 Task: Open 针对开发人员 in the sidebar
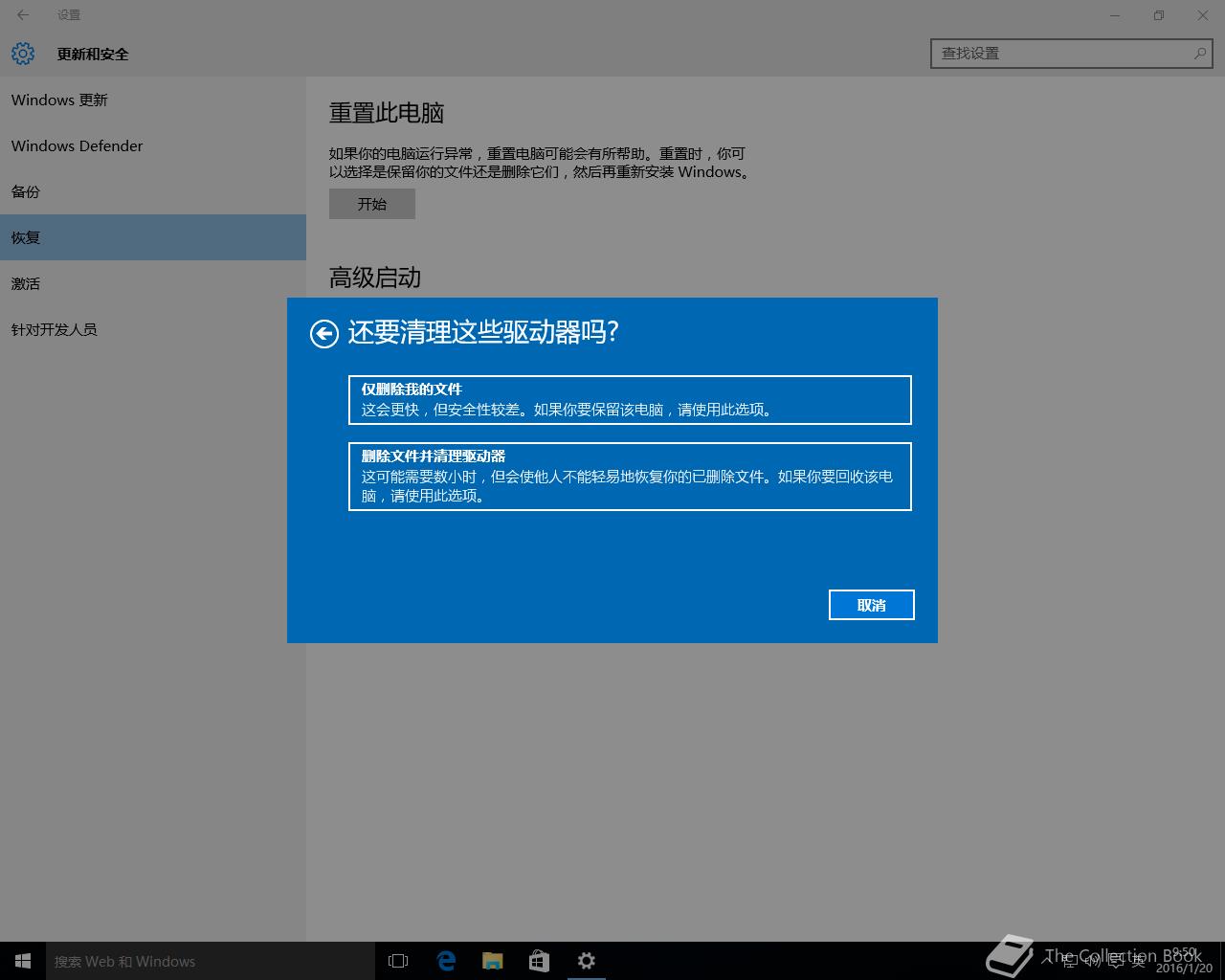pyautogui.click(x=153, y=329)
